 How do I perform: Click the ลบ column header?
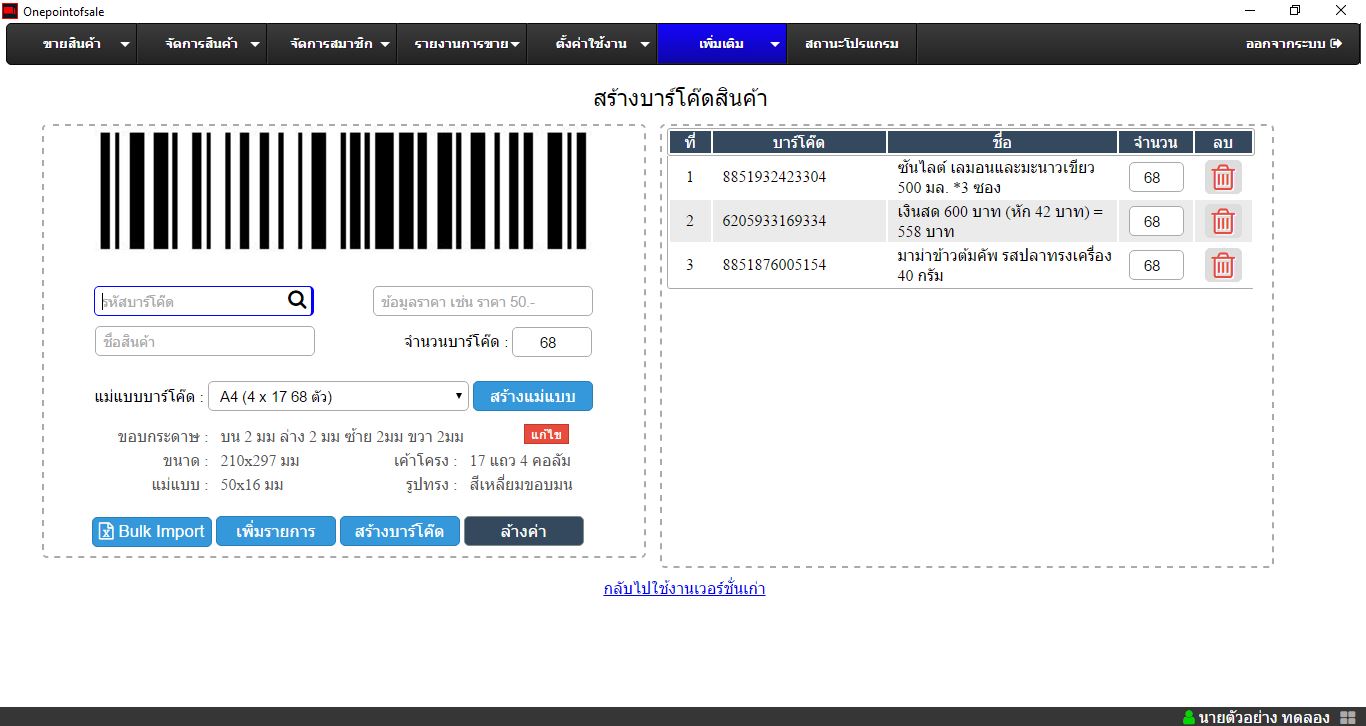click(1223, 142)
